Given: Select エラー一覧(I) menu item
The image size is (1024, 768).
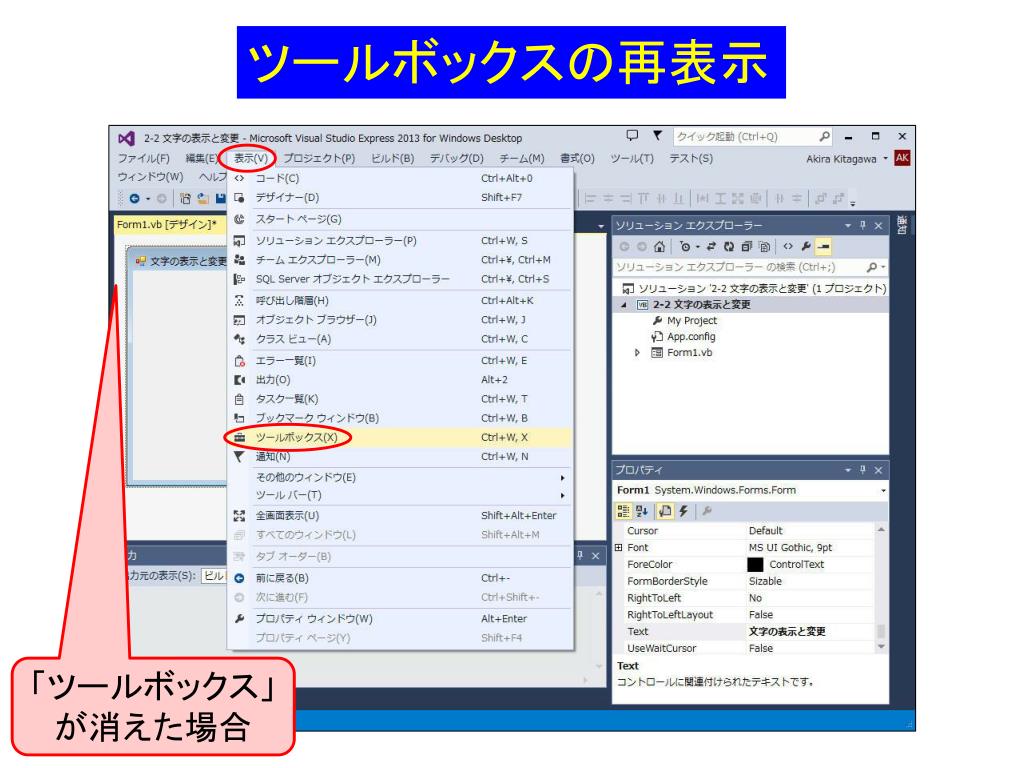Looking at the screenshot, I should [x=401, y=360].
